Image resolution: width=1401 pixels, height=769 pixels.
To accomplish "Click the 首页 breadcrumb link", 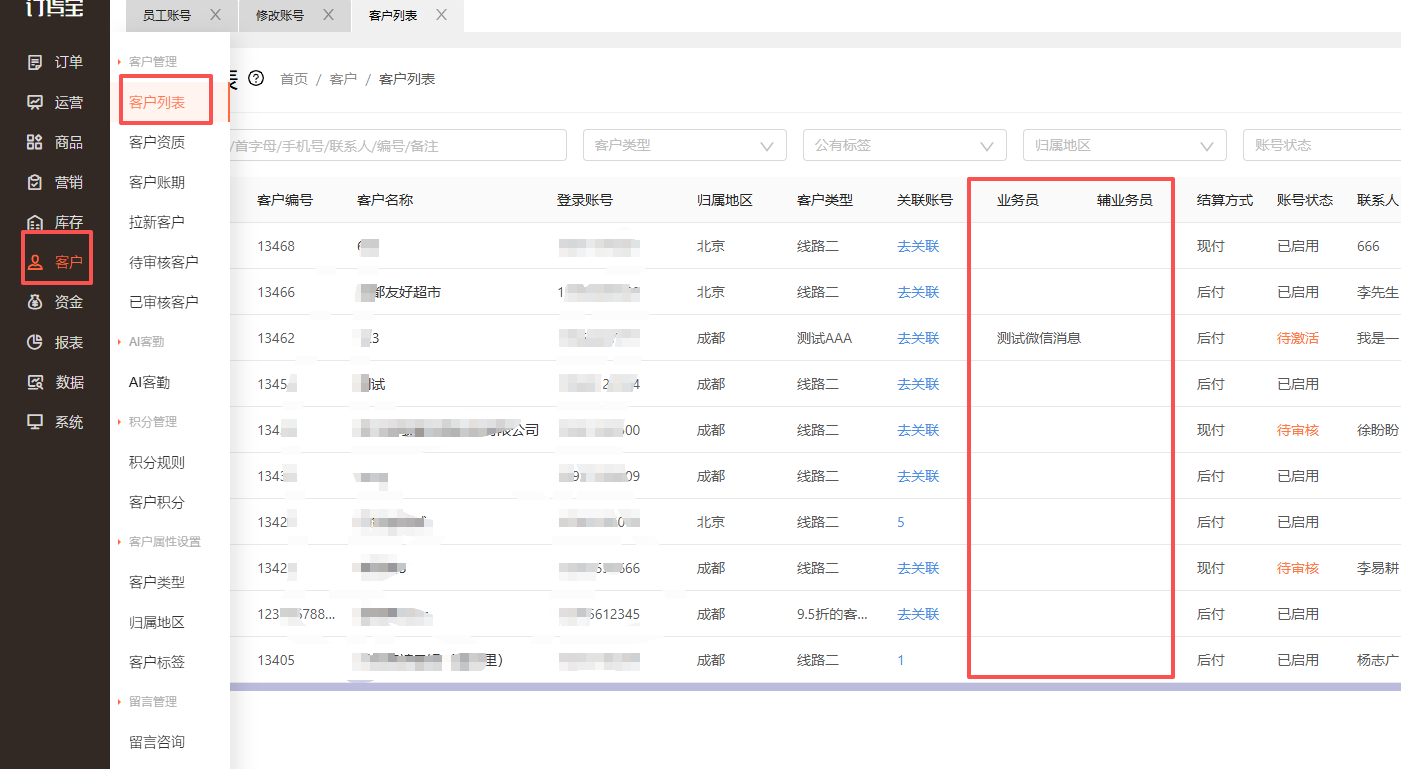I will coord(294,79).
